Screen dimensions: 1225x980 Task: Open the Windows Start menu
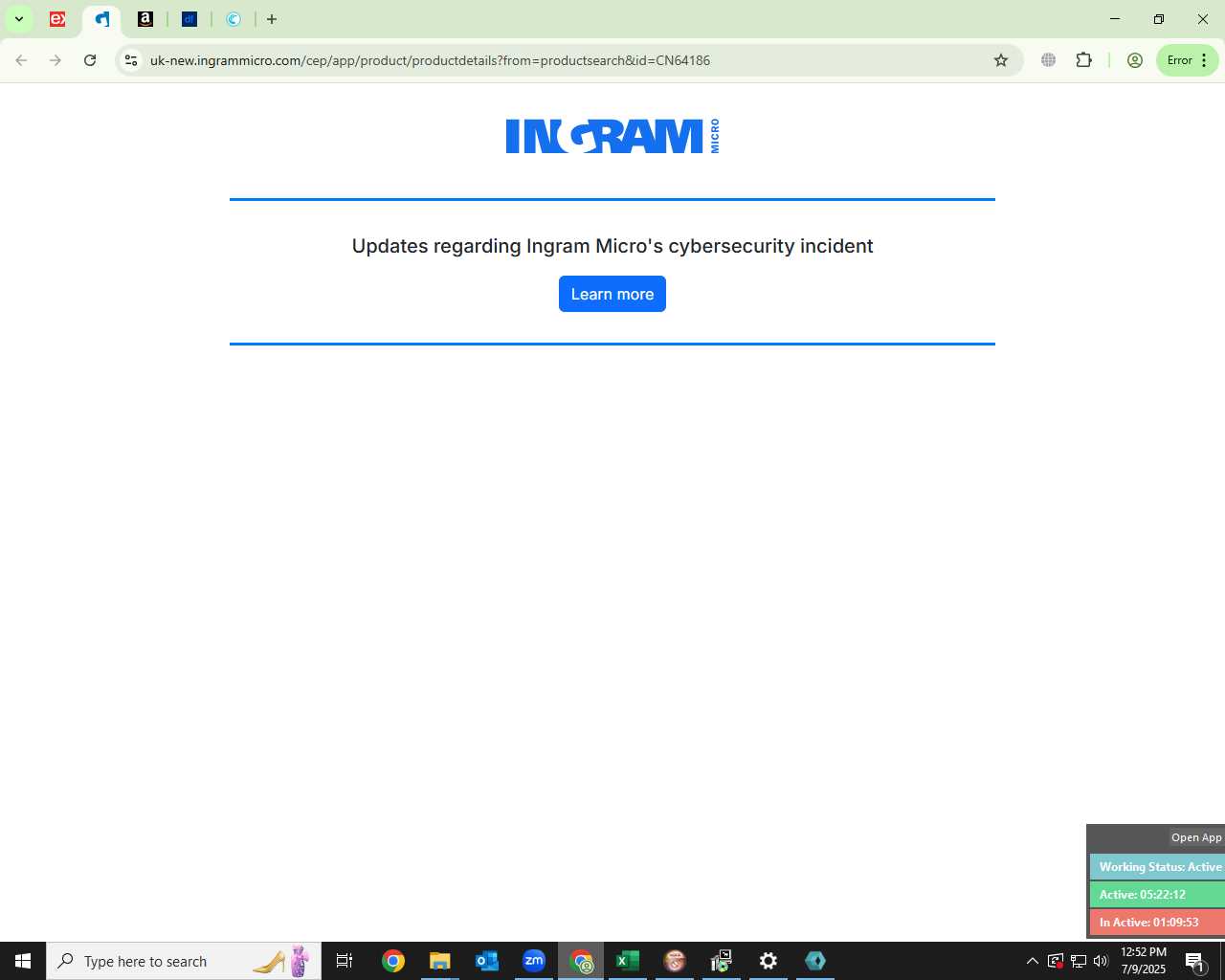(23, 961)
